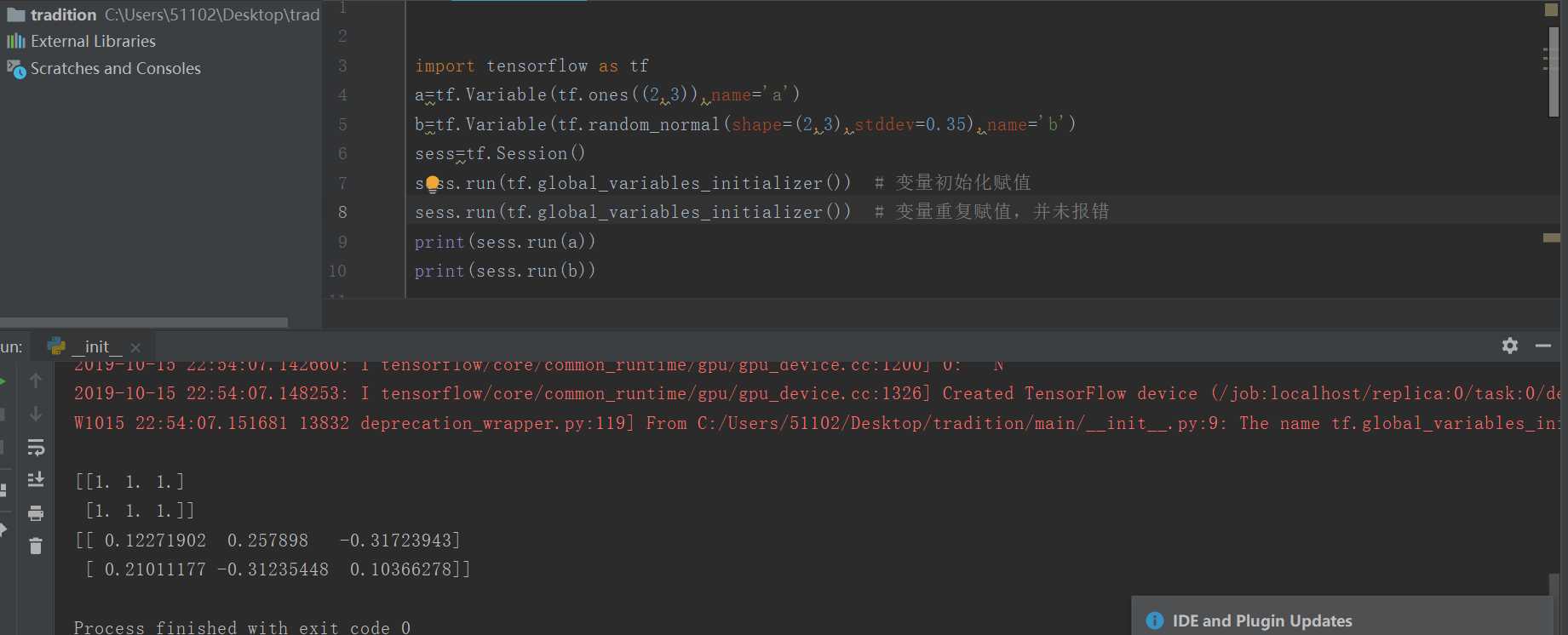Click the Scratches and Consoles icon
The width and height of the screenshot is (1568, 635).
click(16, 69)
